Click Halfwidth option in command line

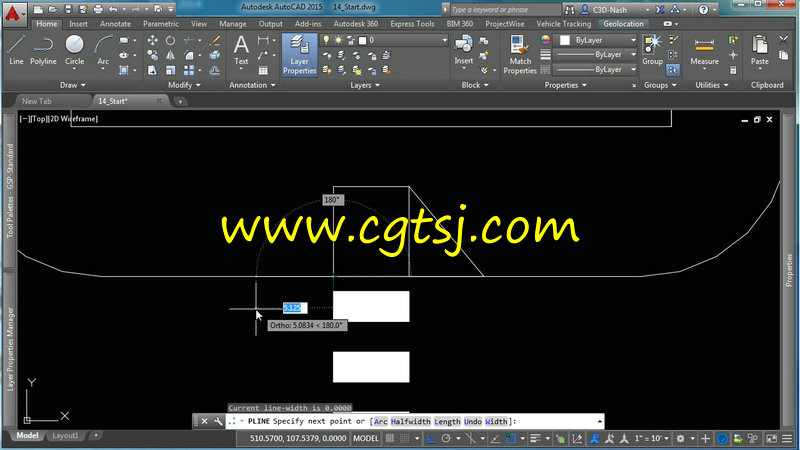pyautogui.click(x=411, y=421)
